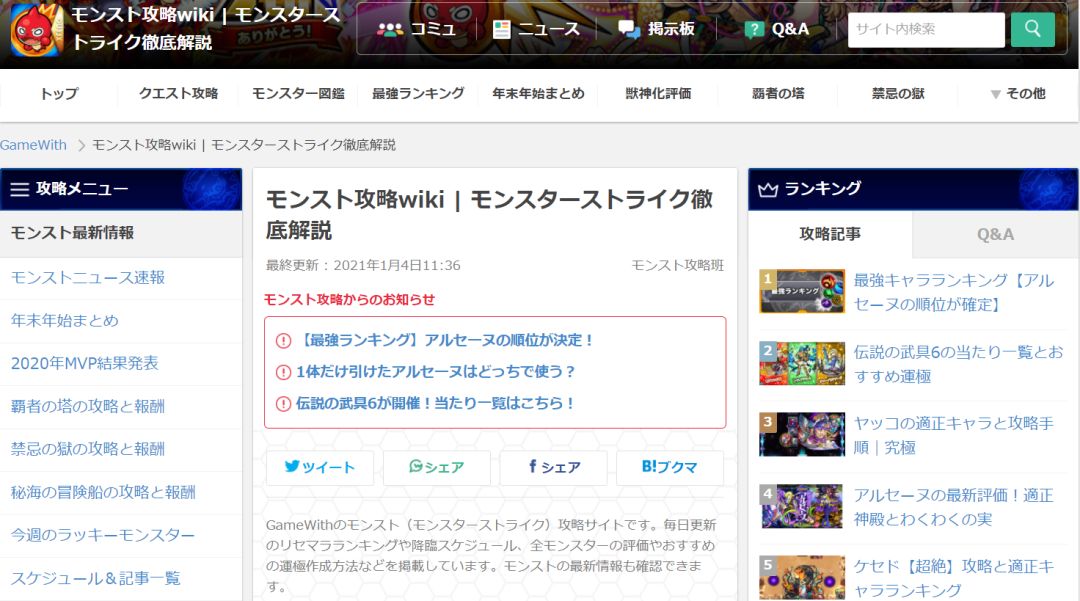
Task: Open 禁忌の獄の攻略と報酬 sidebar link
Action: [x=87, y=449]
